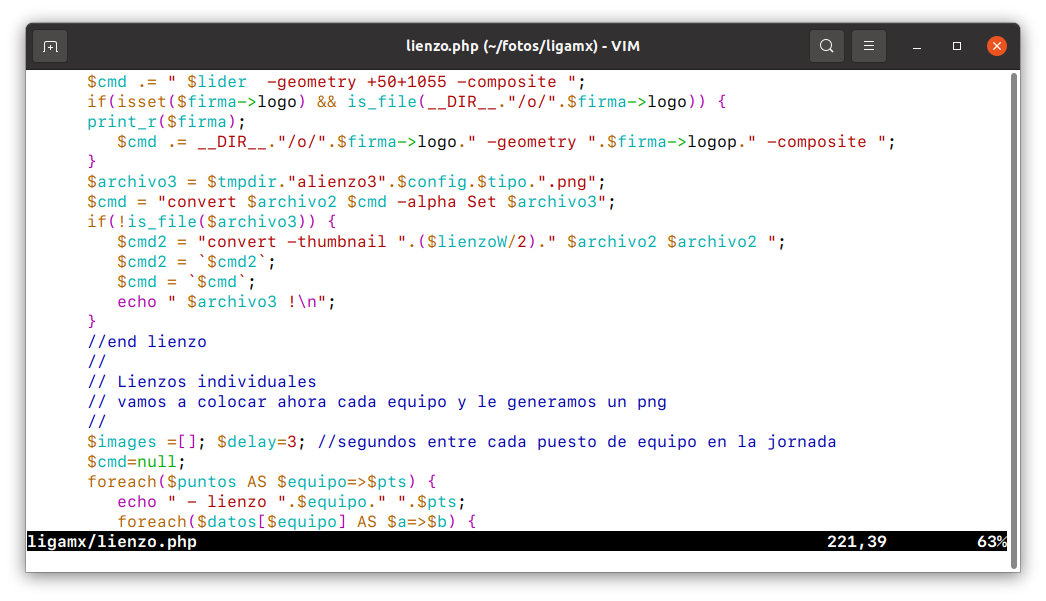Open a new terminal tab icon

click(x=50, y=47)
